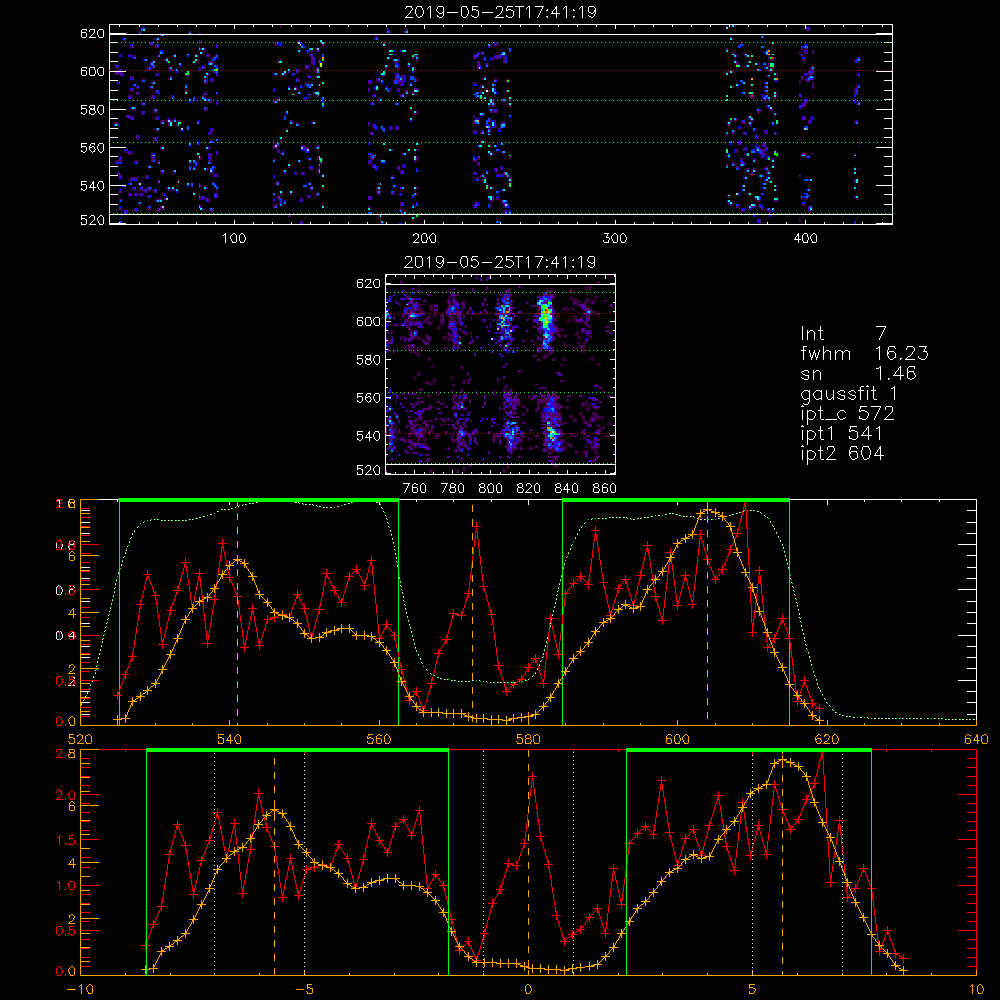Screen dimensions: 1000x1000
Task: Click x-axis label 840 on middle image plot
Action: 567,489
